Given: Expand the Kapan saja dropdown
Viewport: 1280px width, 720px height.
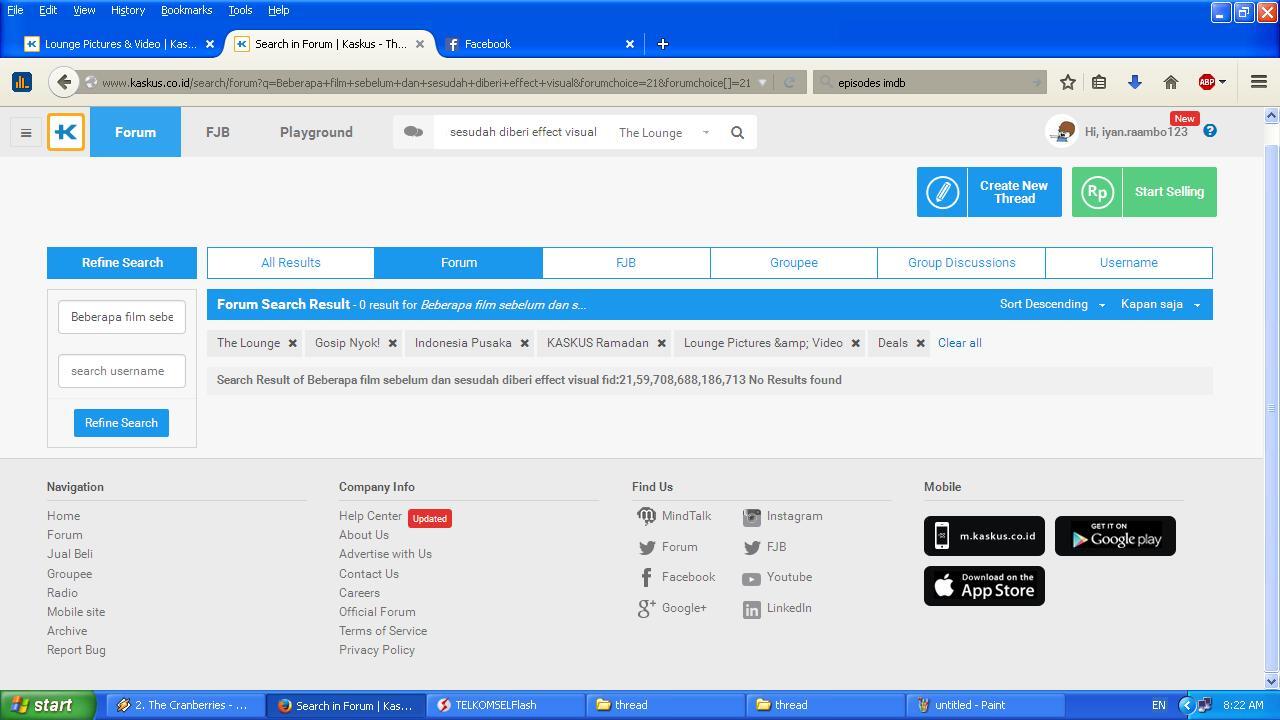Looking at the screenshot, I should pyautogui.click(x=1160, y=304).
